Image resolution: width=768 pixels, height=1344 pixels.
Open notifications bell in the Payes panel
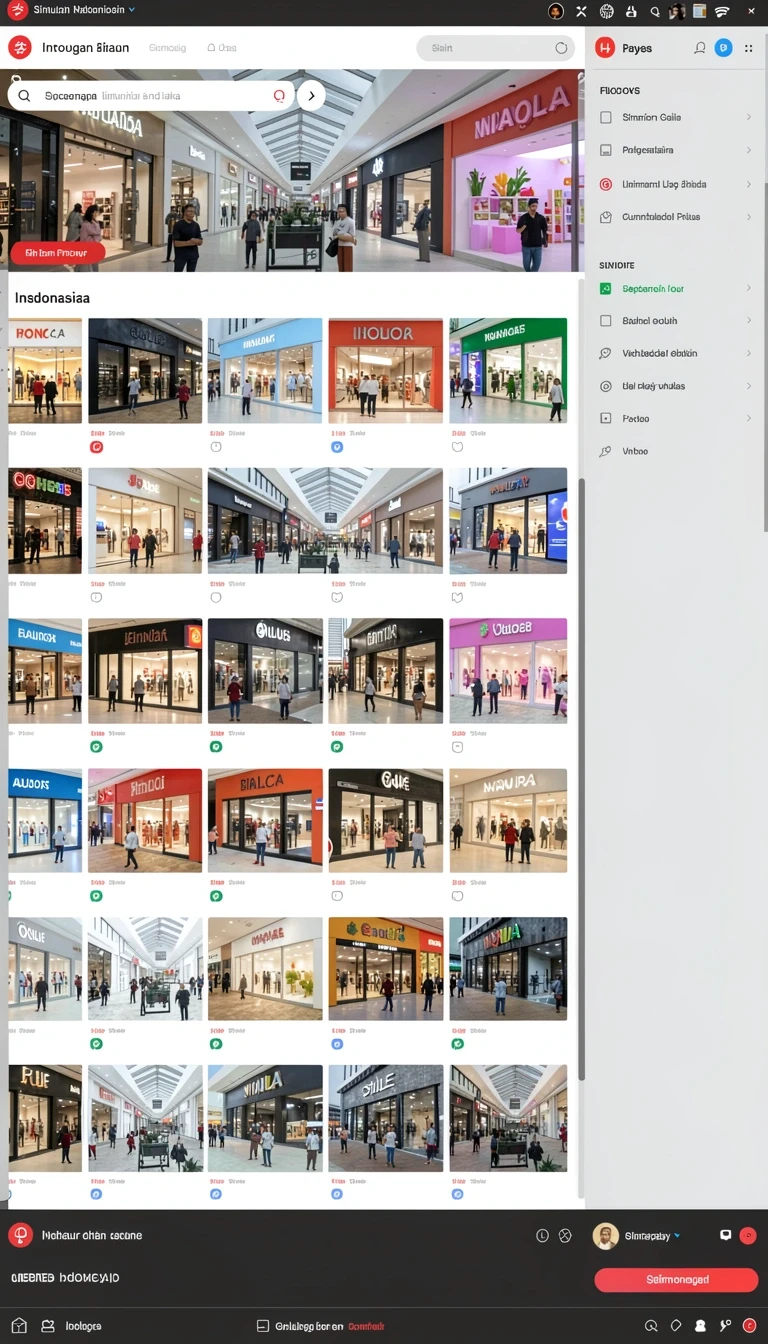pos(700,48)
